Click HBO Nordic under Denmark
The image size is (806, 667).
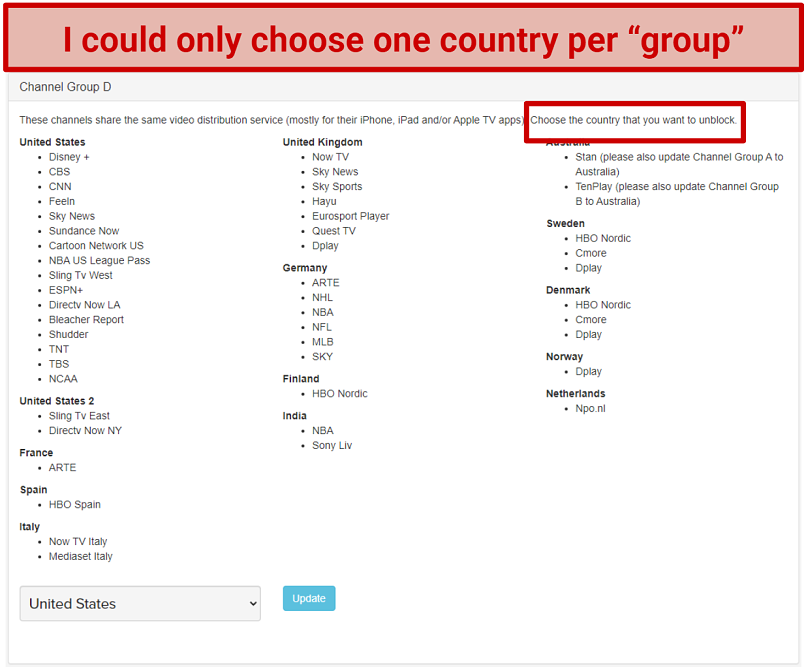click(603, 305)
